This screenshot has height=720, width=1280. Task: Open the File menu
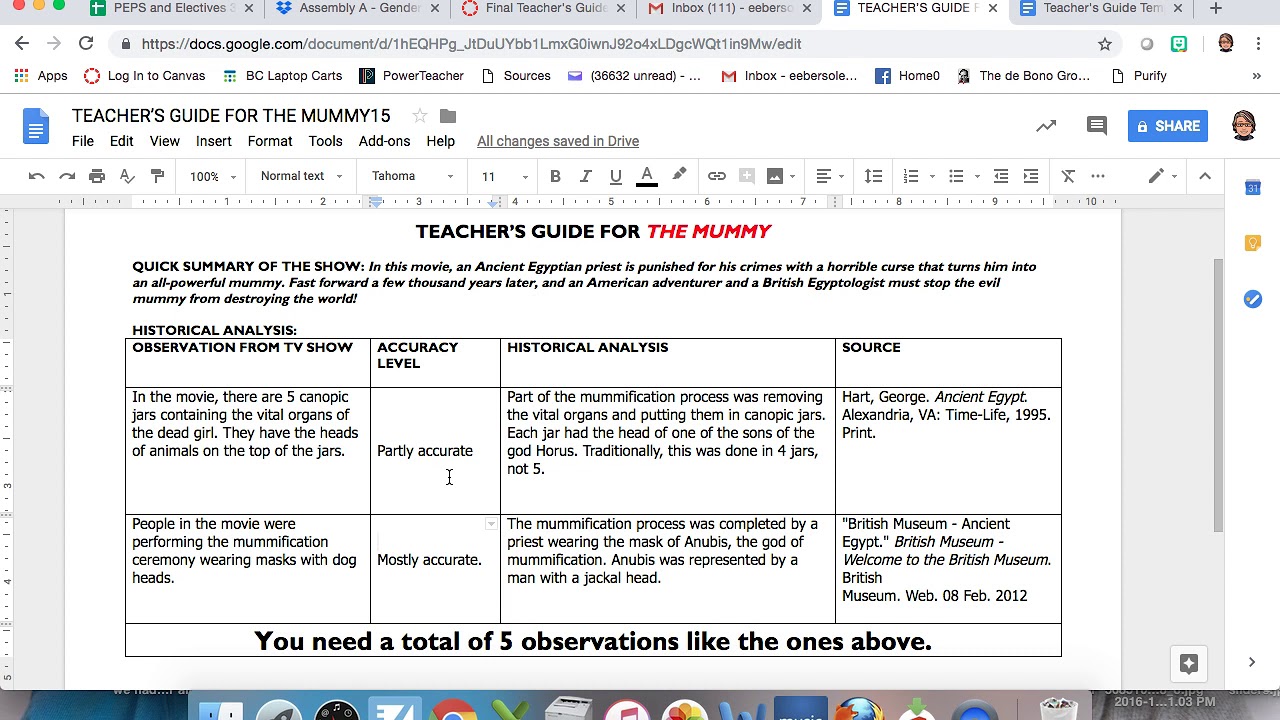click(x=83, y=141)
